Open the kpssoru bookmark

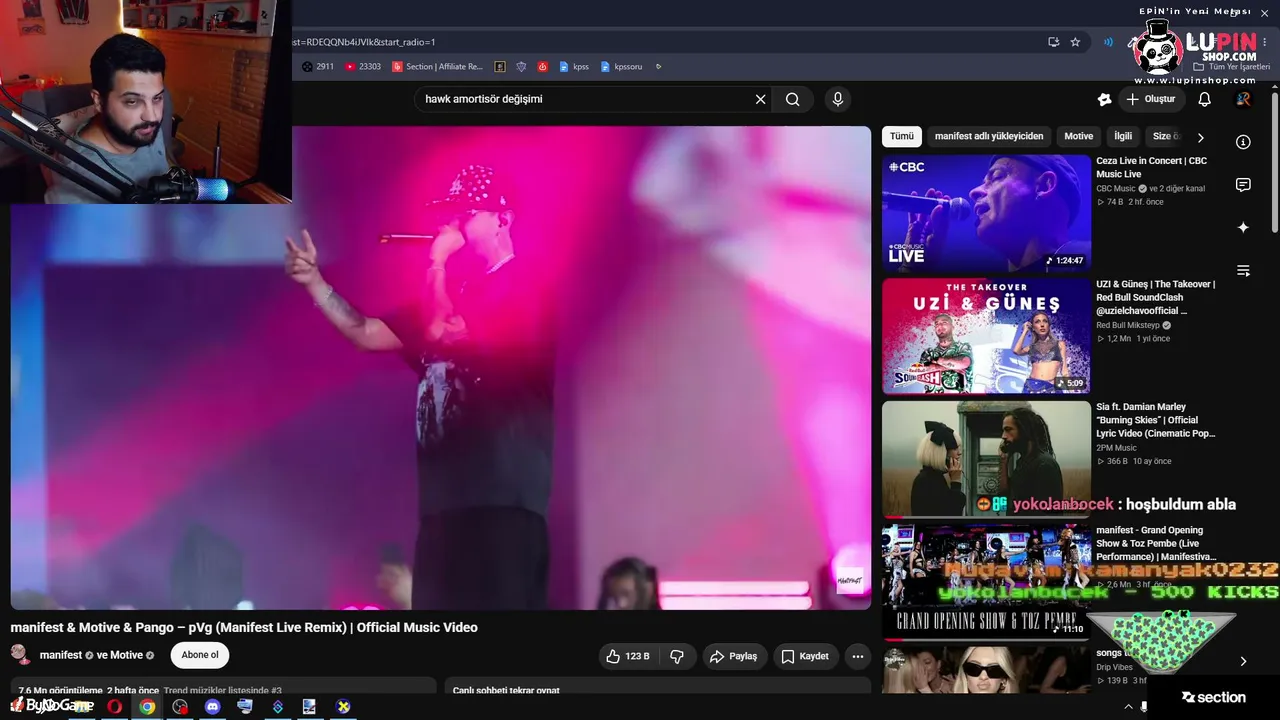click(621, 67)
